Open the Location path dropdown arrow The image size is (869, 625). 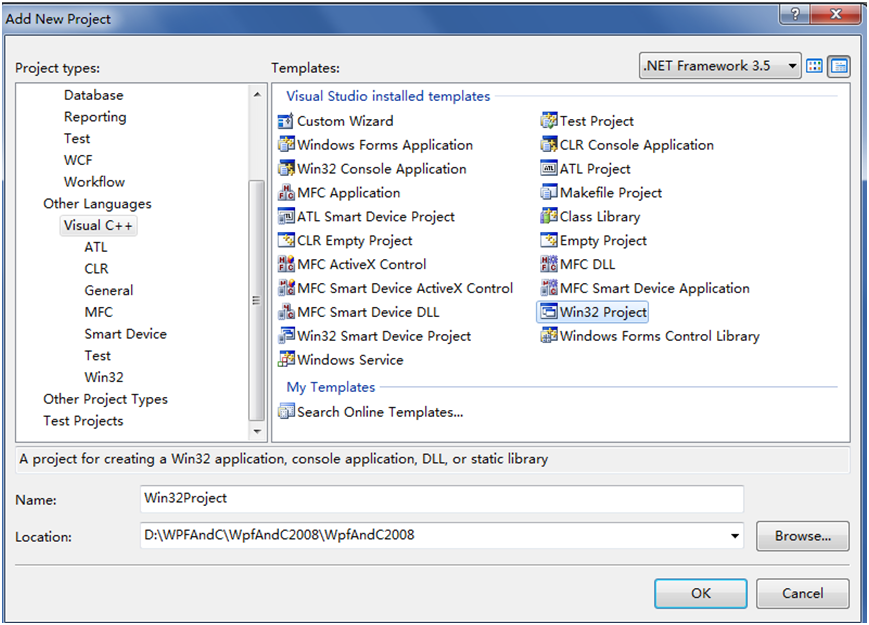[734, 536]
